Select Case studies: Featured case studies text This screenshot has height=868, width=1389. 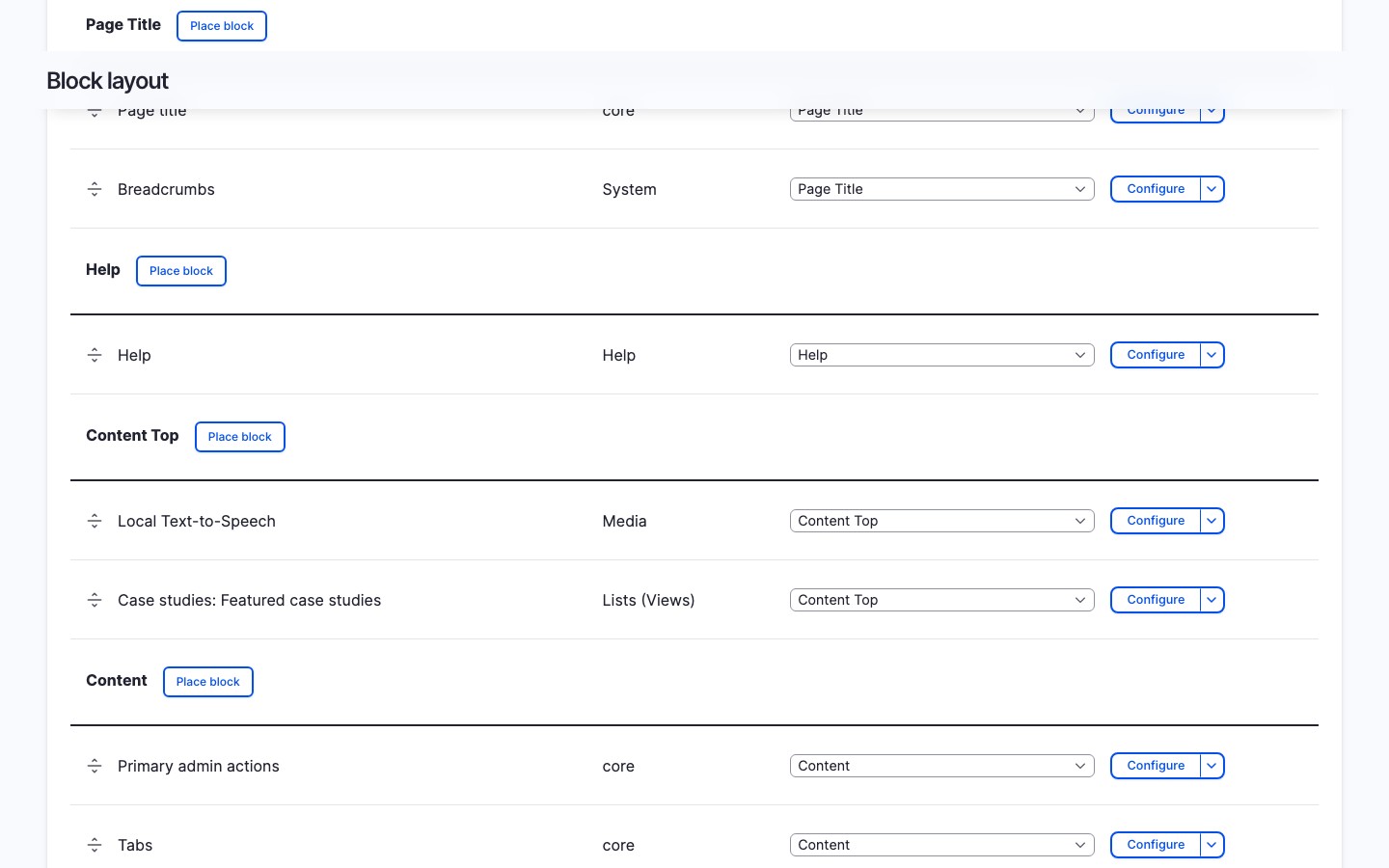point(249,600)
